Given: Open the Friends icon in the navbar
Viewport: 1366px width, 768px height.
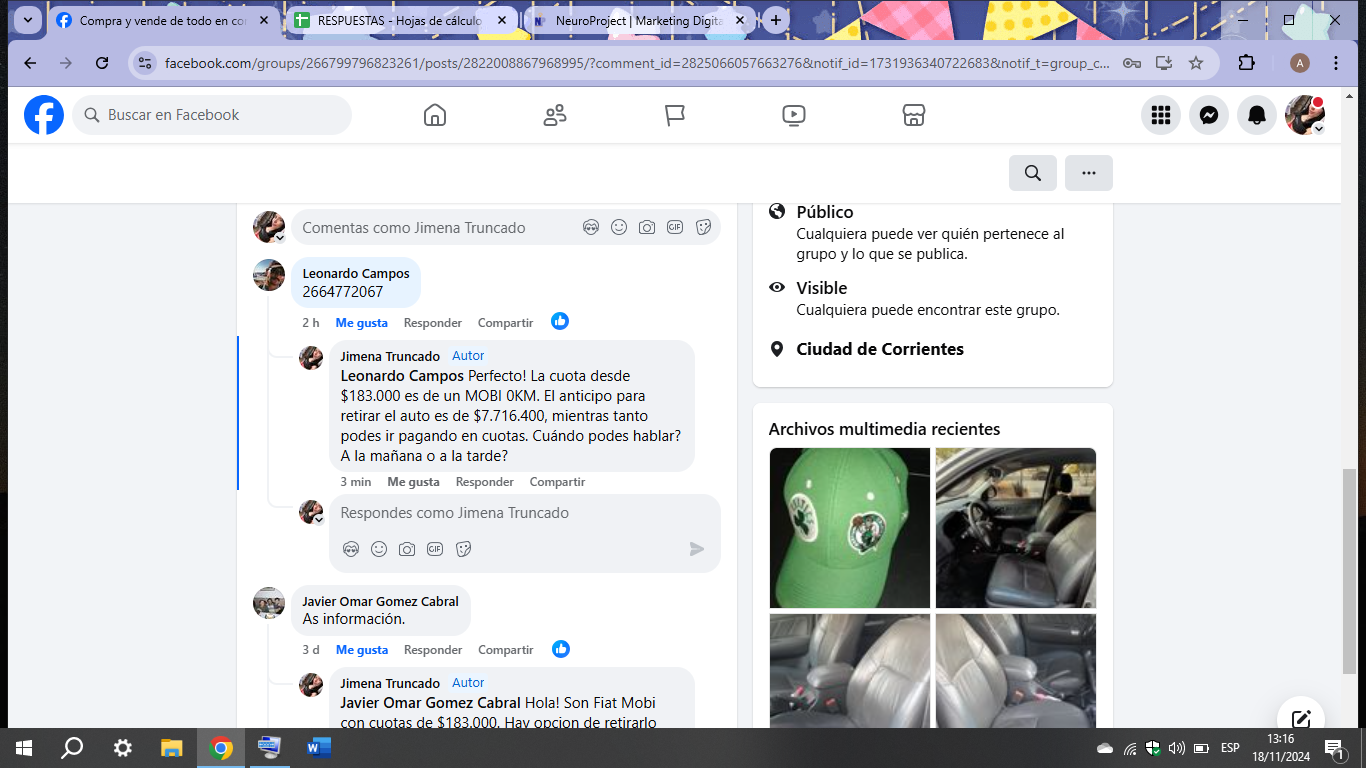Looking at the screenshot, I should tap(555, 115).
